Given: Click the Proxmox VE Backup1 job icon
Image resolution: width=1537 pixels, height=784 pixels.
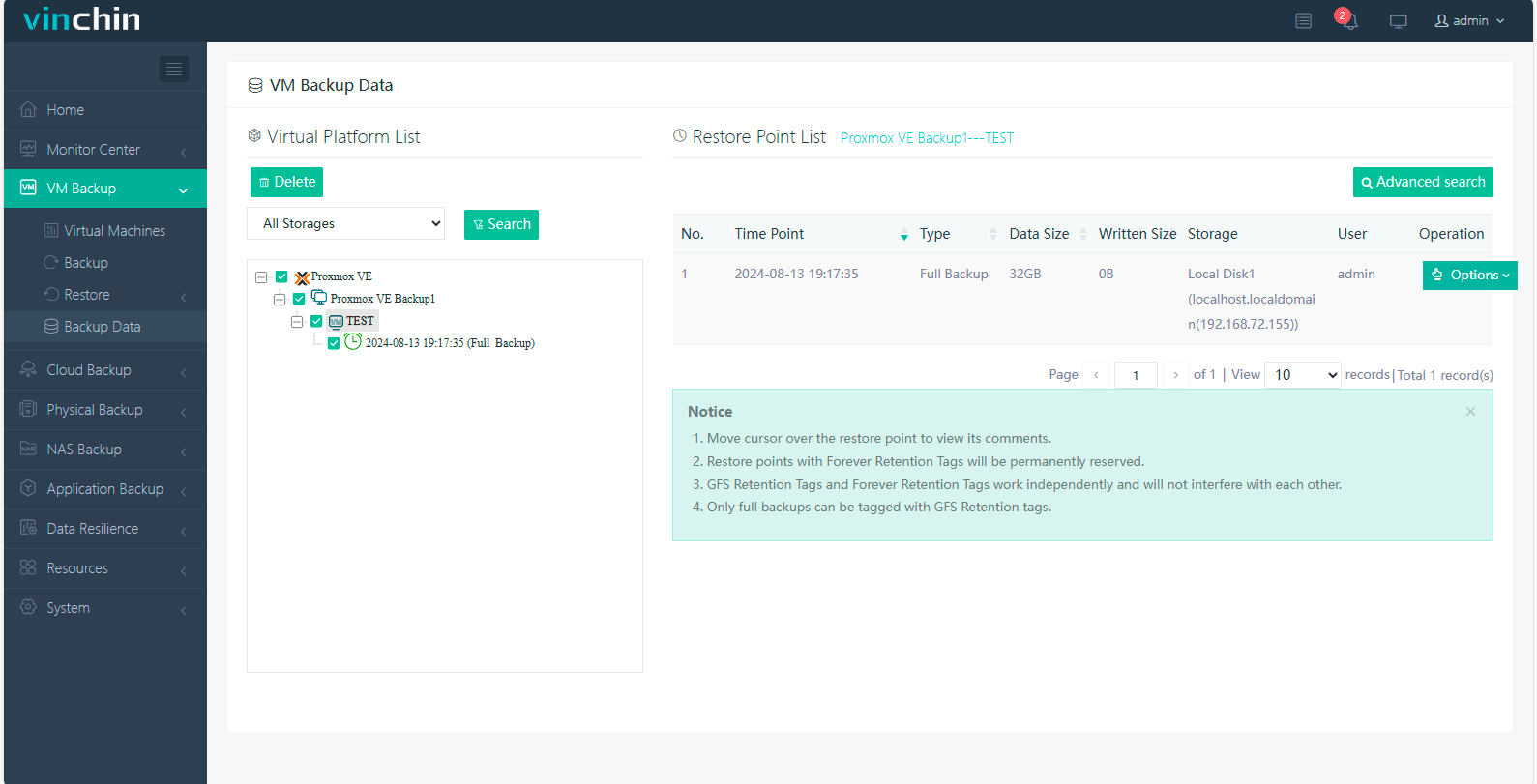Looking at the screenshot, I should pos(319,298).
